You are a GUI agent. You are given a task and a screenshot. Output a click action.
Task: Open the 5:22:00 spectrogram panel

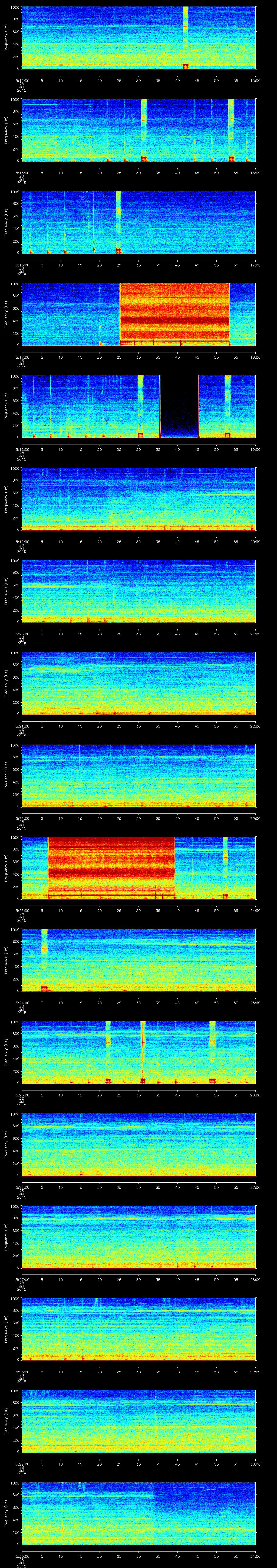tap(139, 775)
